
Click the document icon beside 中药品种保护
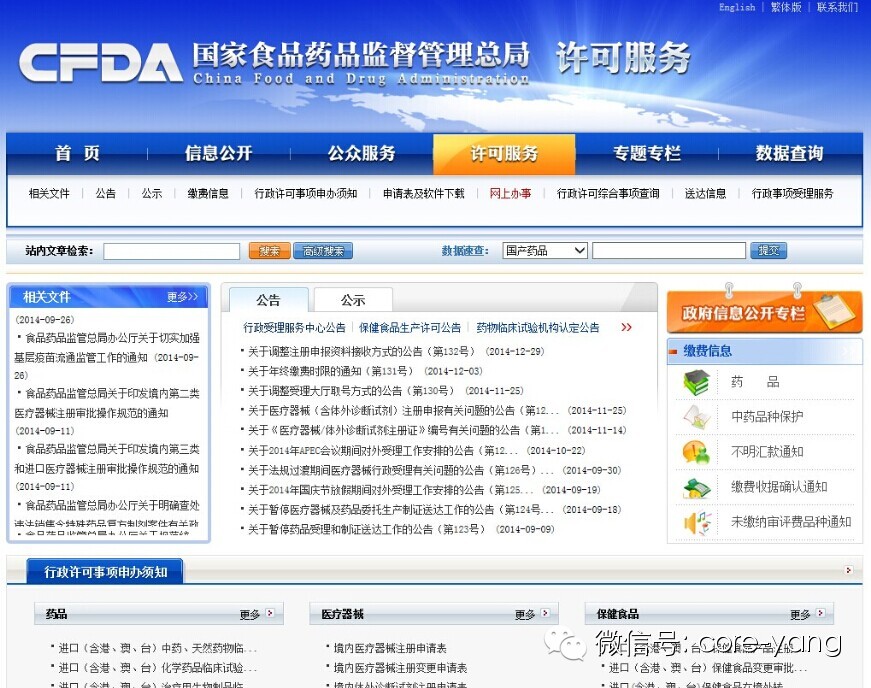[697, 417]
